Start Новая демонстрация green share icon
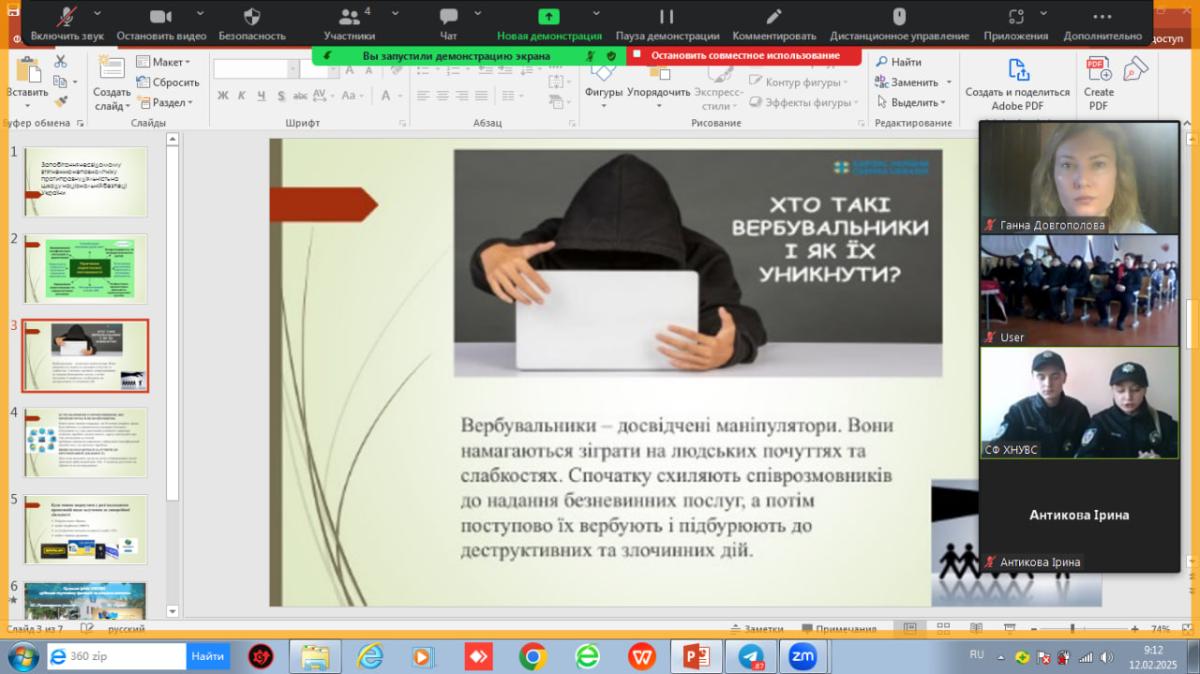 [549, 16]
